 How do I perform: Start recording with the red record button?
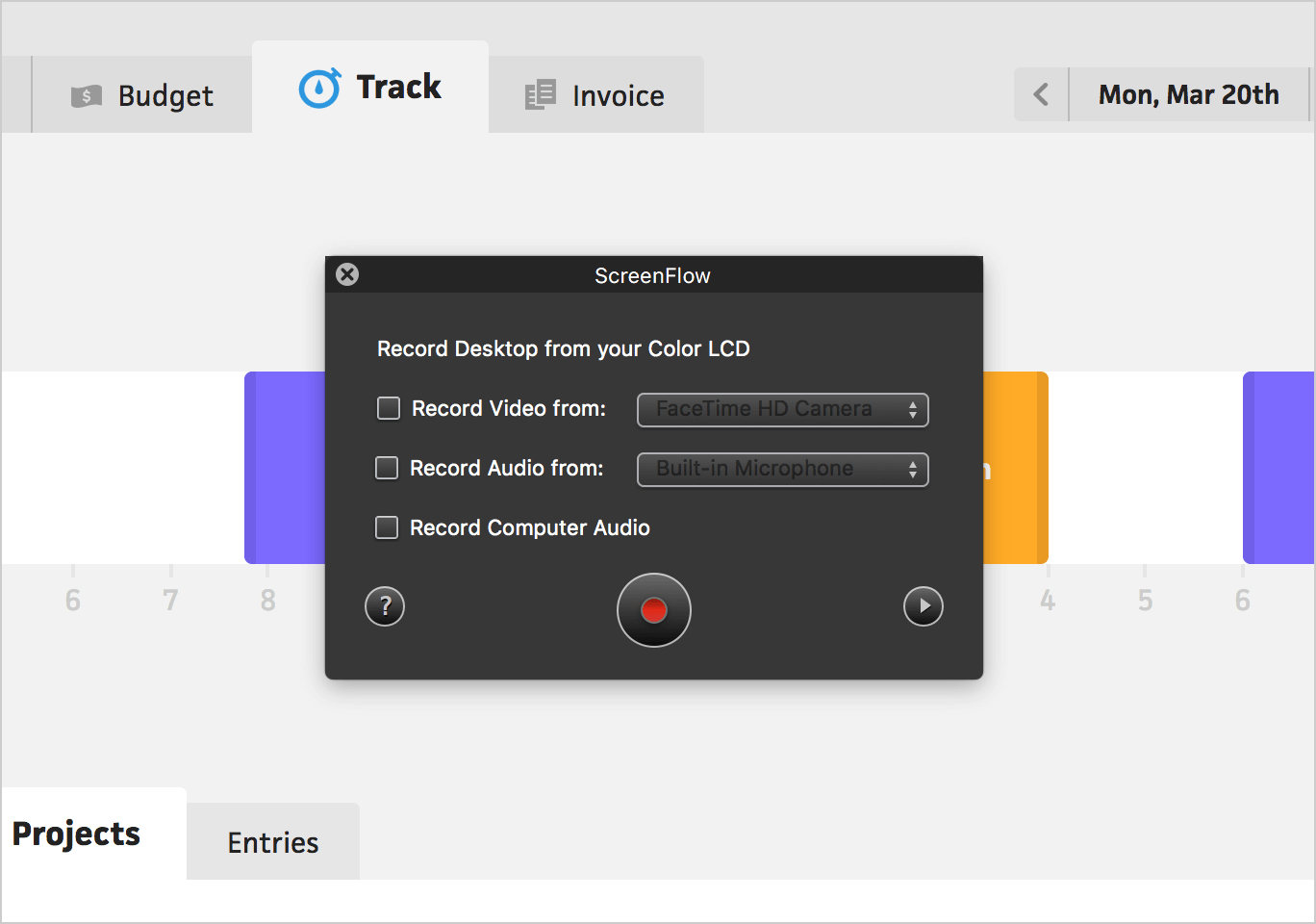coord(654,610)
